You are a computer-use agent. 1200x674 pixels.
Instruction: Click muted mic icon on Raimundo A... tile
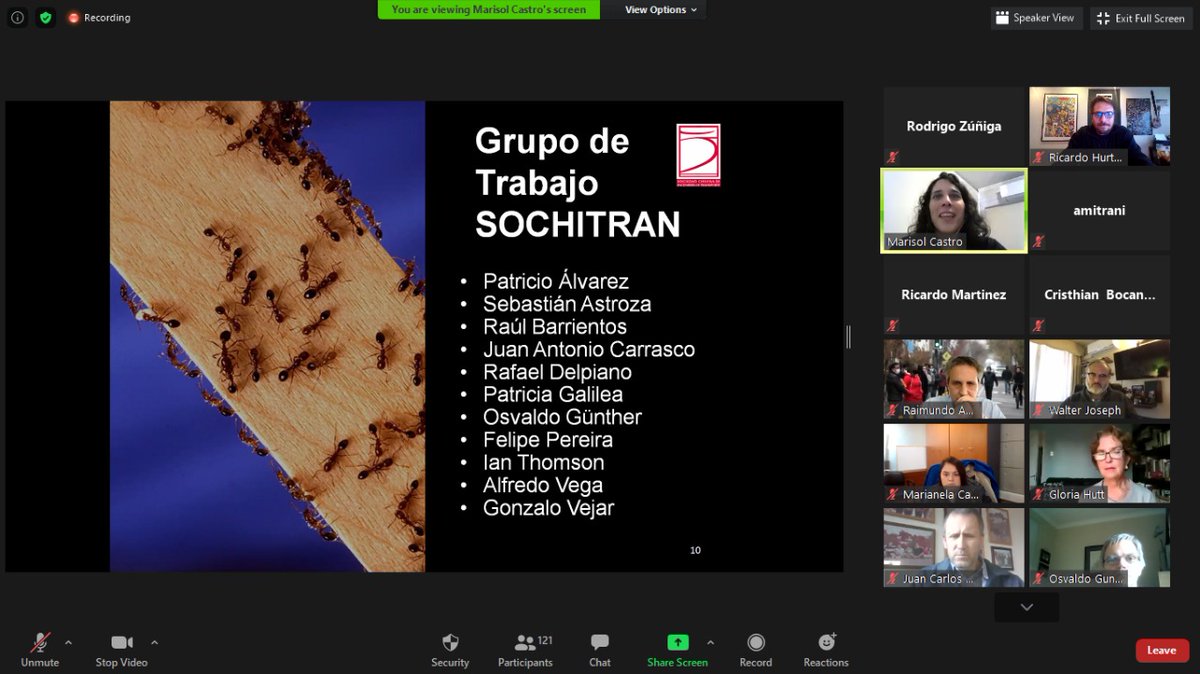coord(892,410)
